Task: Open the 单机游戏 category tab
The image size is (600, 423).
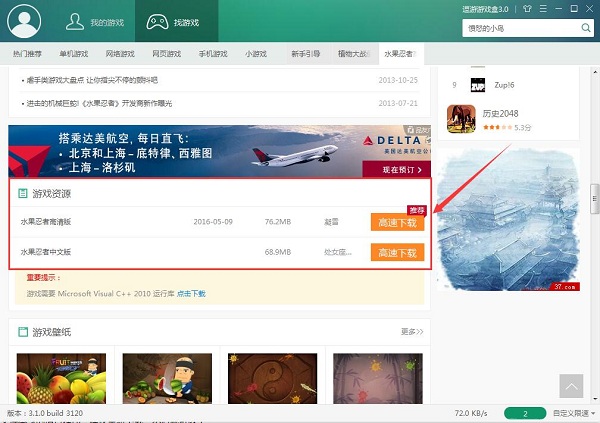Action: point(73,53)
